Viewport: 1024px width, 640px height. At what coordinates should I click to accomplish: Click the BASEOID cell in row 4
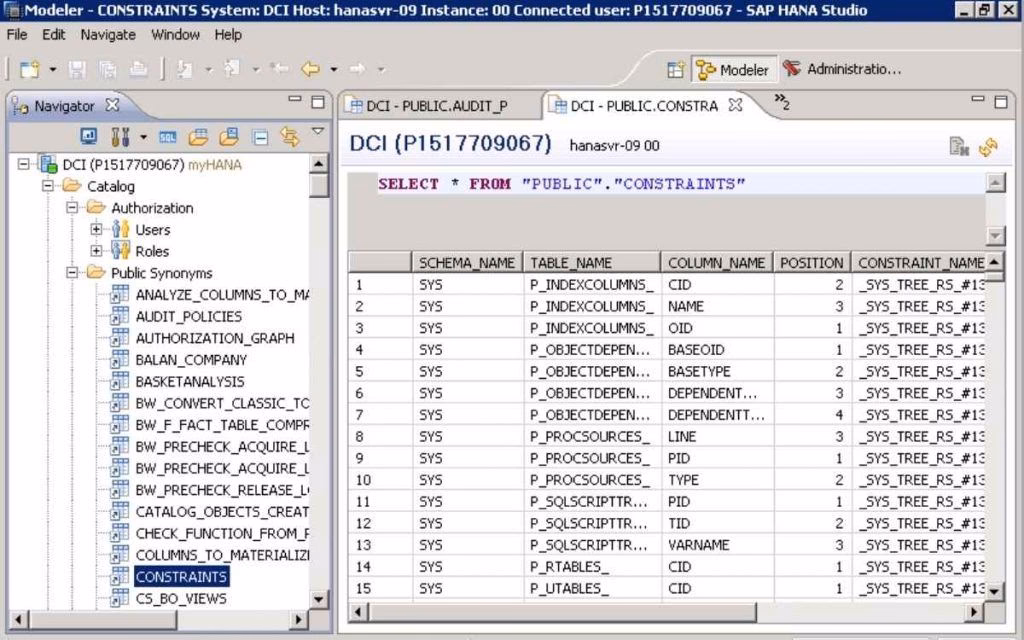point(717,349)
